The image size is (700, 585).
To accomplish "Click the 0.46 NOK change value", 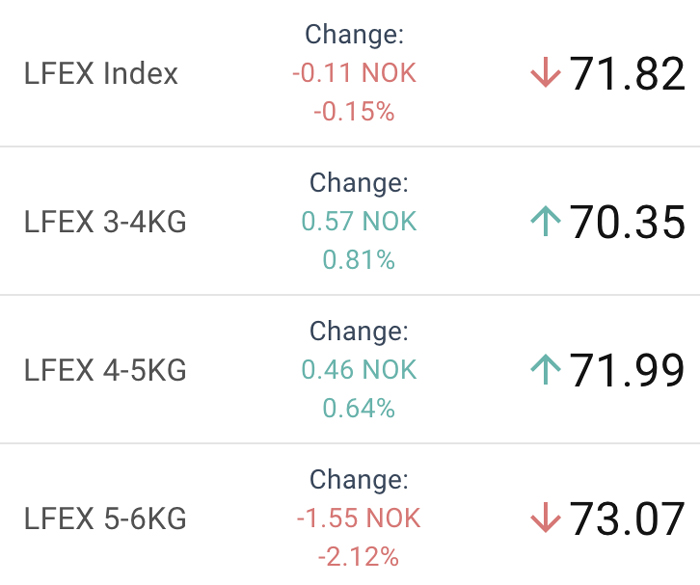I will point(359,370).
